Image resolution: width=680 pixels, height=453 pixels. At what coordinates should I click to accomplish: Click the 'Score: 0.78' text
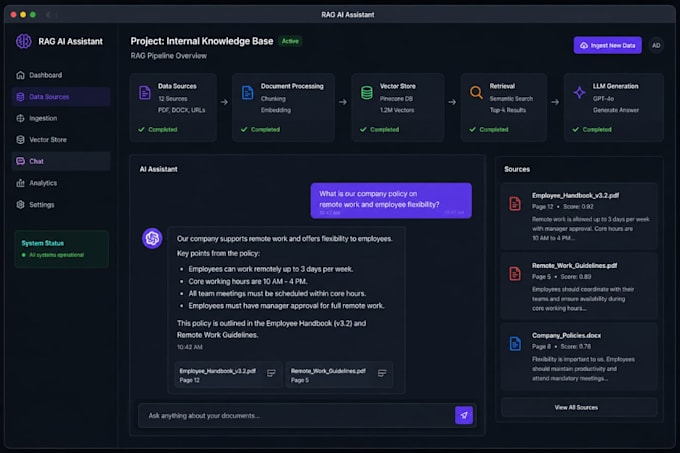(x=575, y=347)
